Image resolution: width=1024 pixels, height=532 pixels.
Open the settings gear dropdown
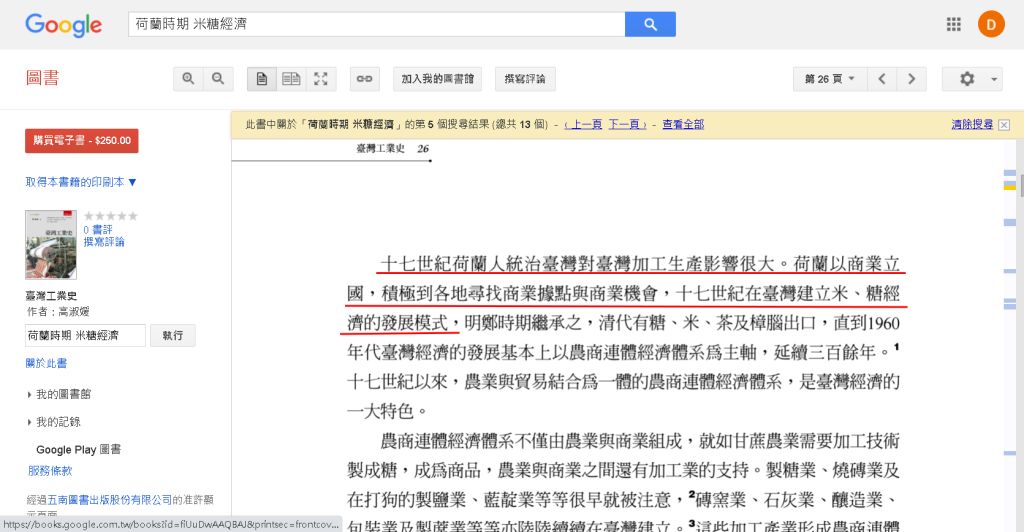coord(972,79)
